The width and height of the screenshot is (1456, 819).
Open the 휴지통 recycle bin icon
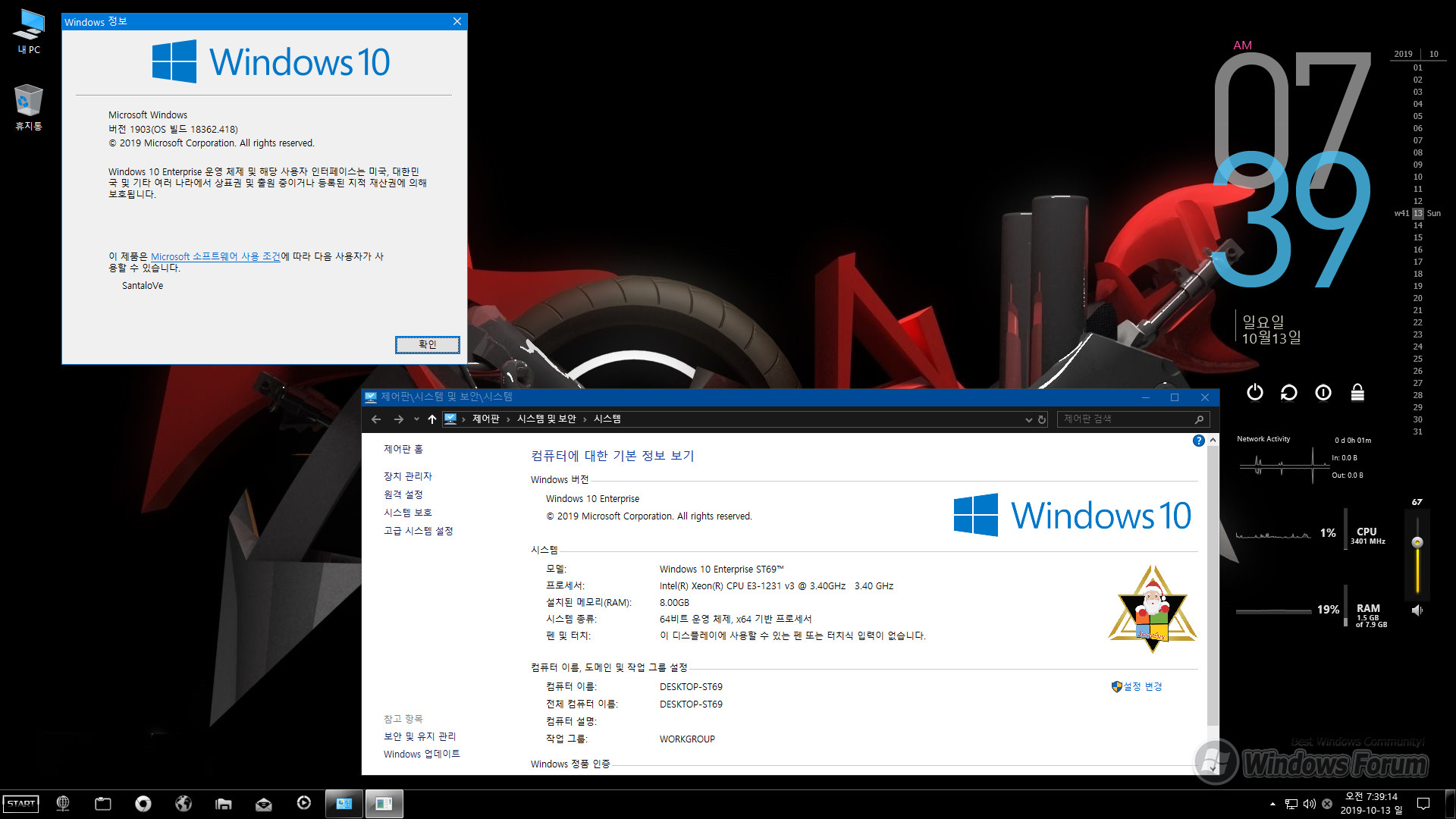[x=29, y=107]
